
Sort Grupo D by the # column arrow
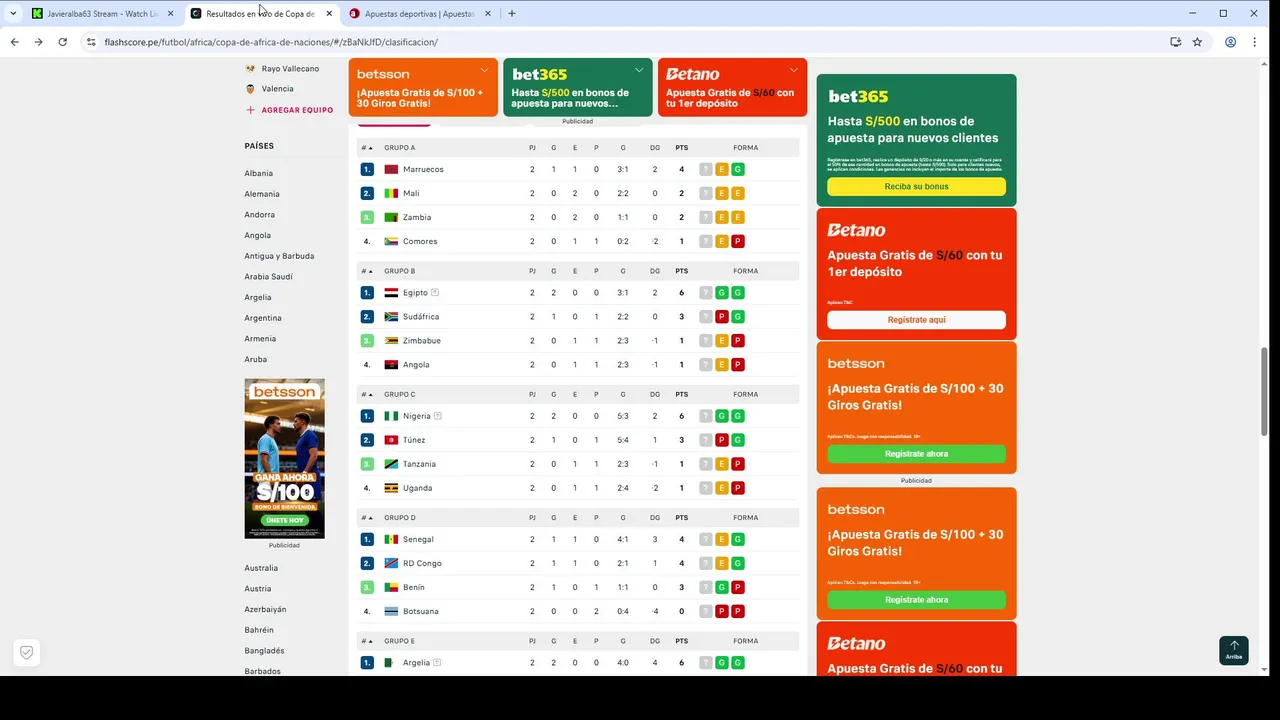pos(367,517)
